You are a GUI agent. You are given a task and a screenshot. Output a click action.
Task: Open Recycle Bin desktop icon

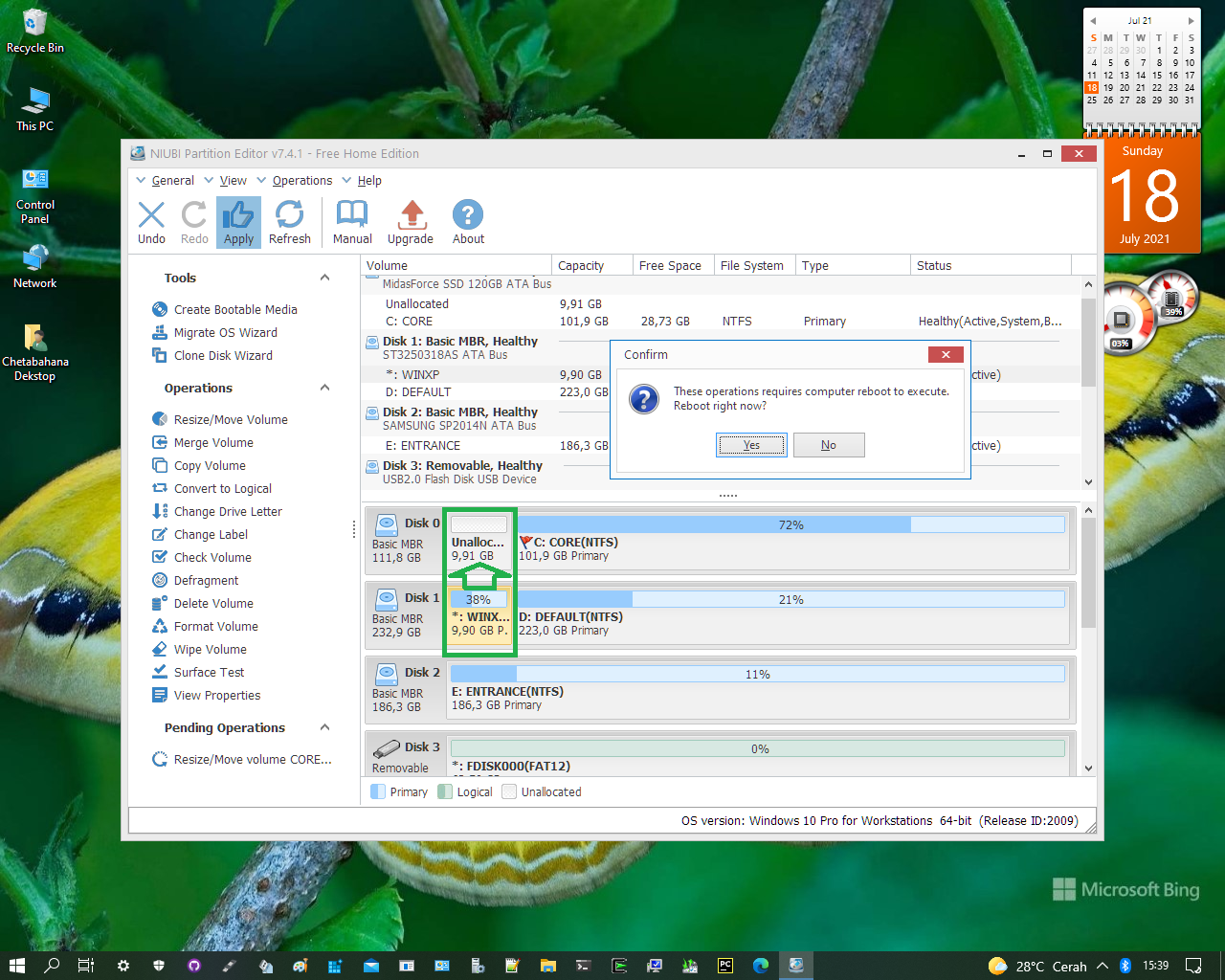(35, 31)
